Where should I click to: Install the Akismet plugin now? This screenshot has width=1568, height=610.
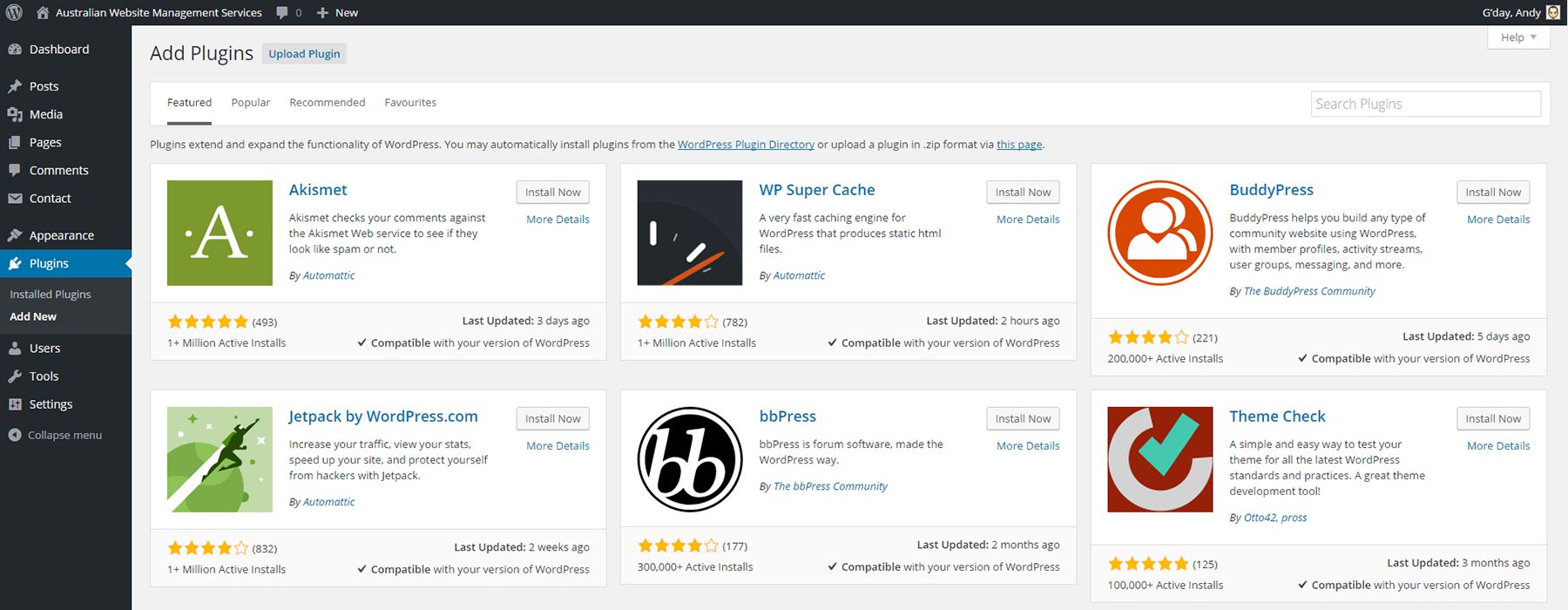(x=552, y=193)
